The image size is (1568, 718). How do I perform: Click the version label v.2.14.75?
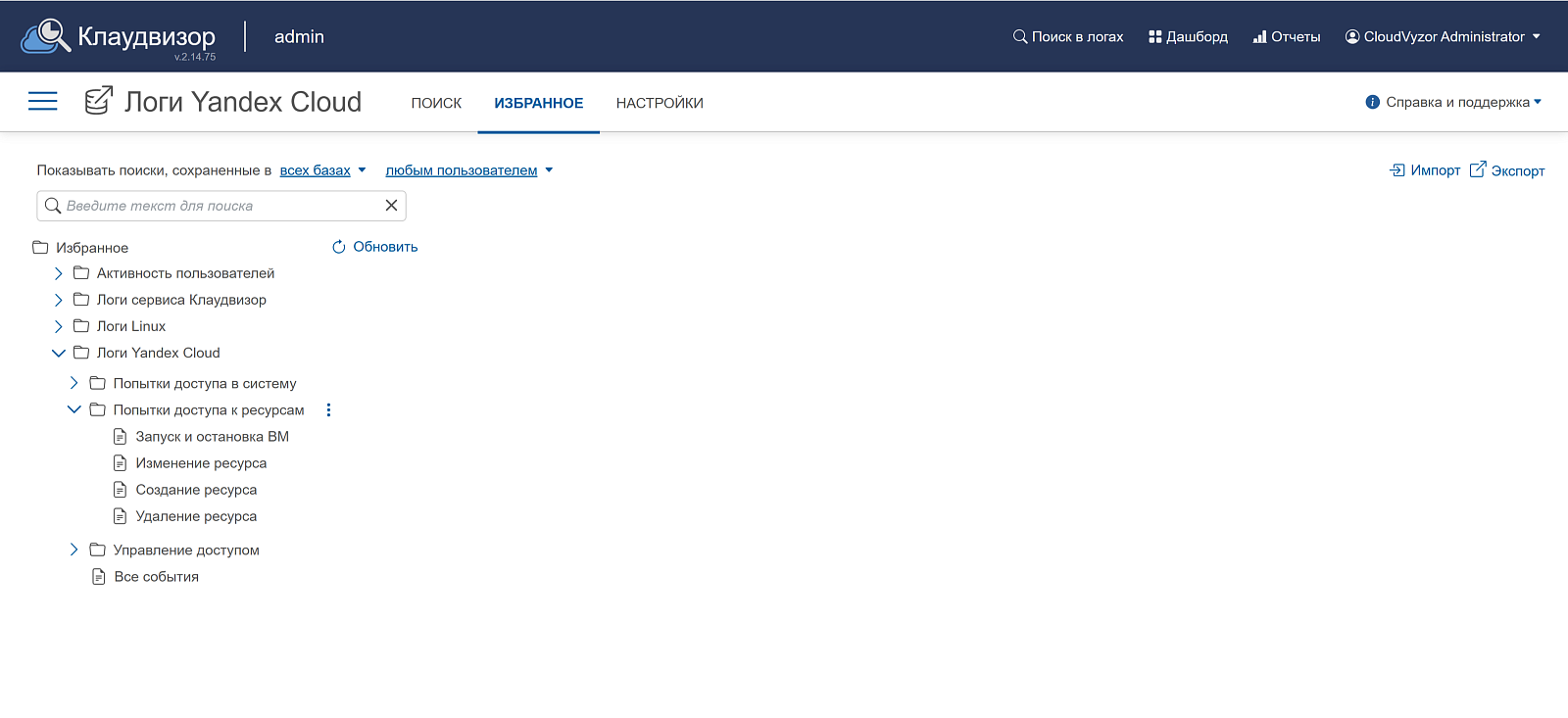point(195,57)
